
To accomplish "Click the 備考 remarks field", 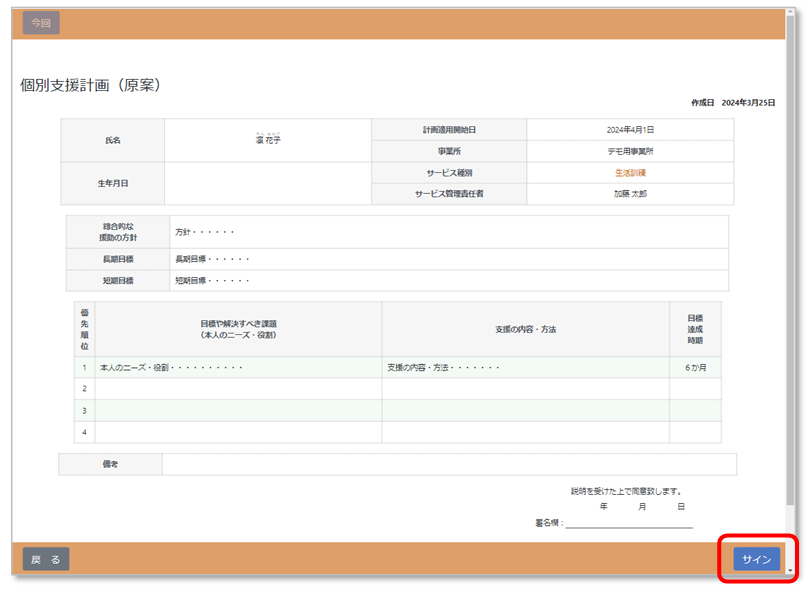I will point(448,464).
